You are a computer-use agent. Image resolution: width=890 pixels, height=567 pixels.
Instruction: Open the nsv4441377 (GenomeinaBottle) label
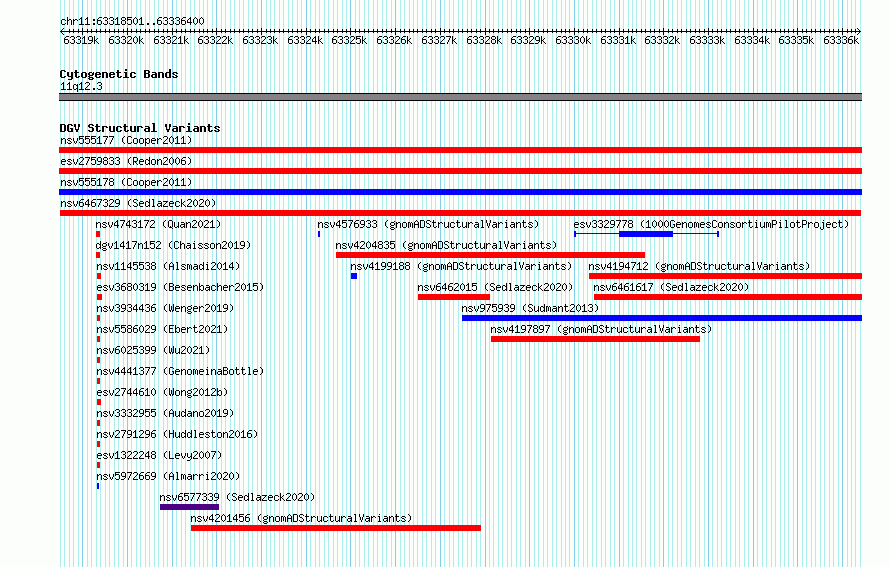[180, 371]
